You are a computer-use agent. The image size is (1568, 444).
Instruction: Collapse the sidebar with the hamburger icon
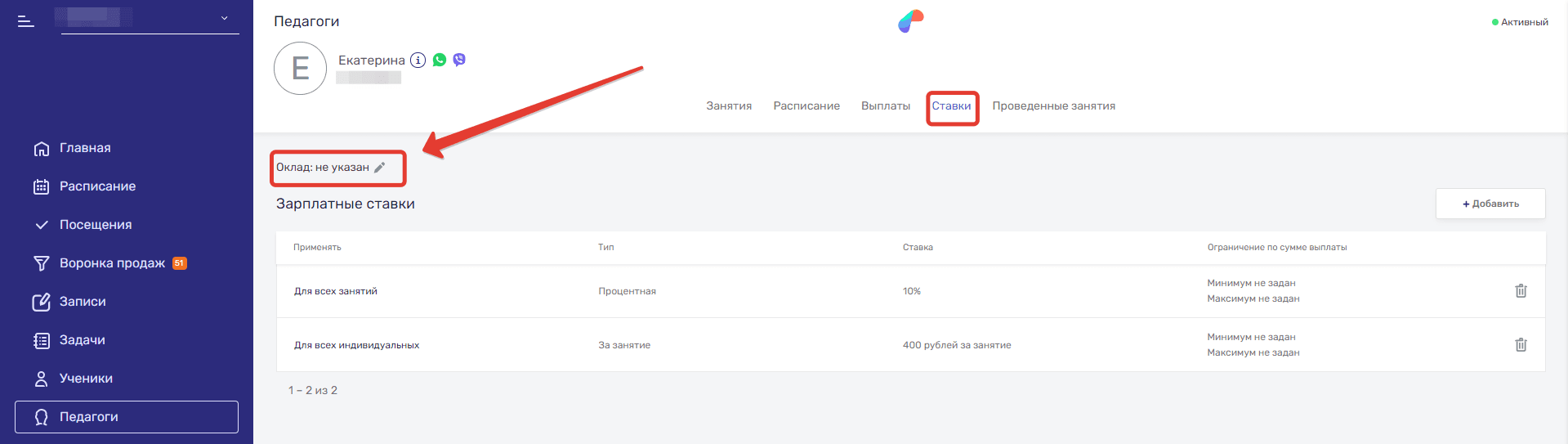[26, 21]
